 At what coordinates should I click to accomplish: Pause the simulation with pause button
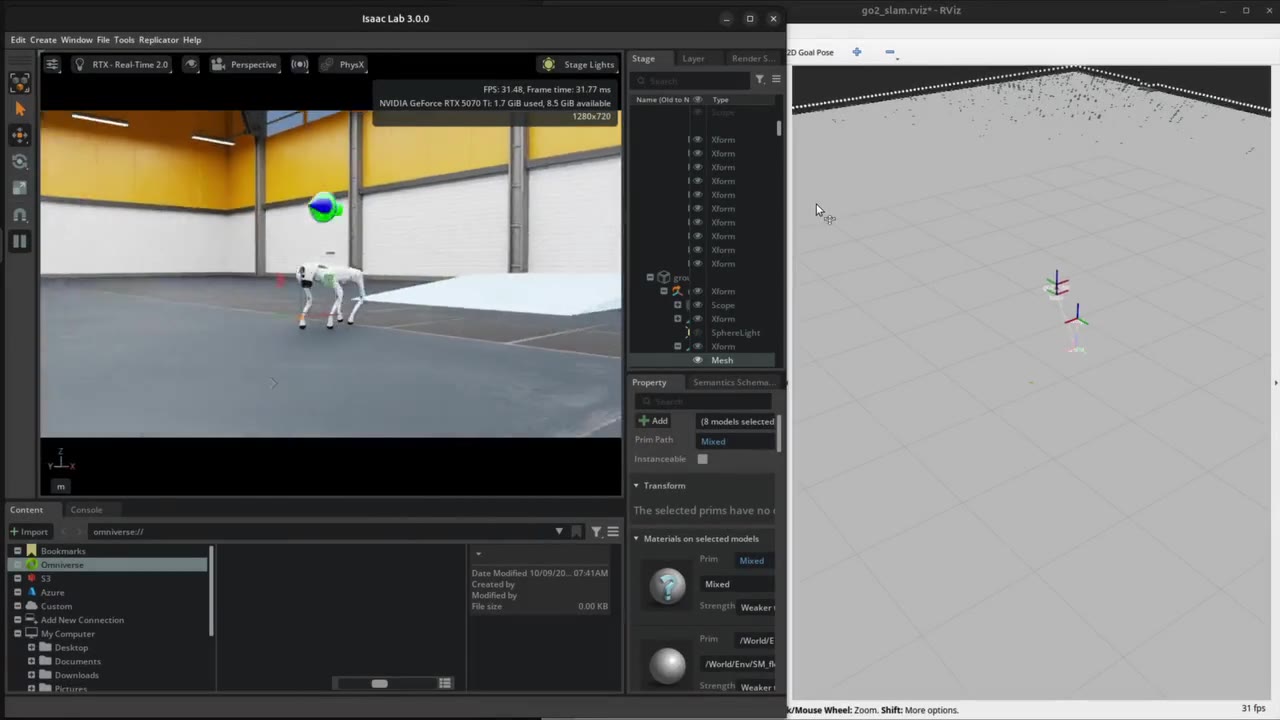click(19, 241)
